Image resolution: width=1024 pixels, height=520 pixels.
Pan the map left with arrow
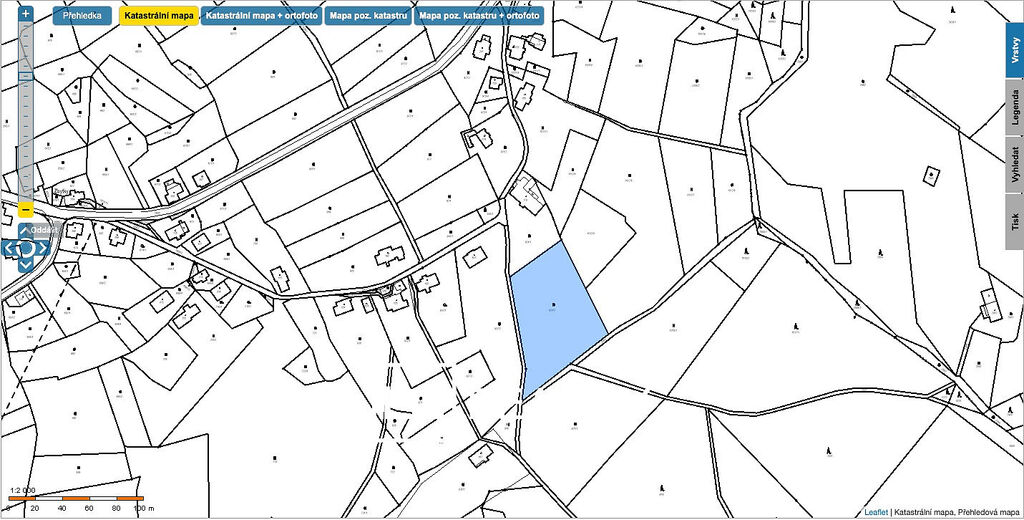[x=9, y=248]
